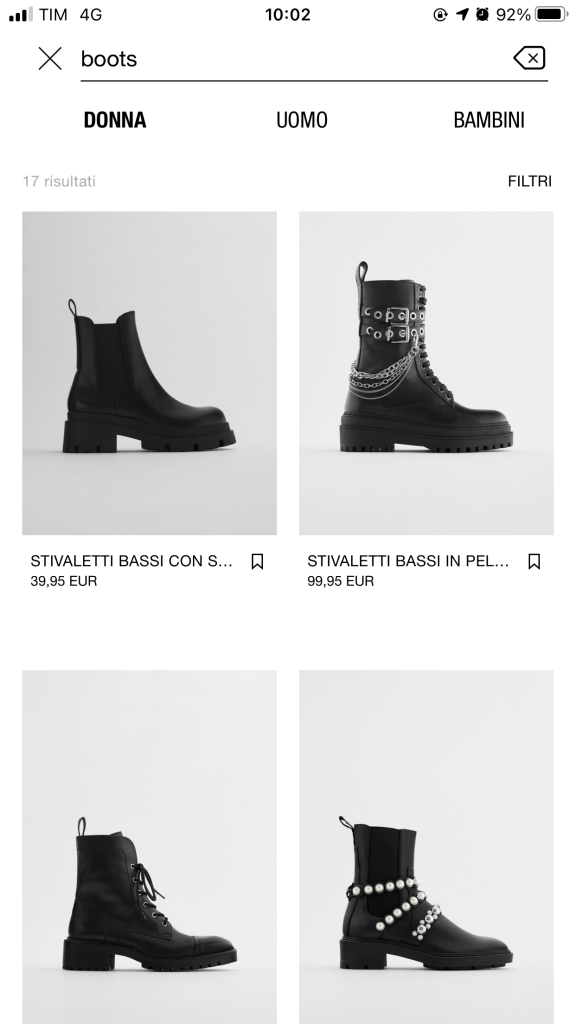Open the pearl-strap boot product image
The image size is (576, 1024).
(x=426, y=847)
